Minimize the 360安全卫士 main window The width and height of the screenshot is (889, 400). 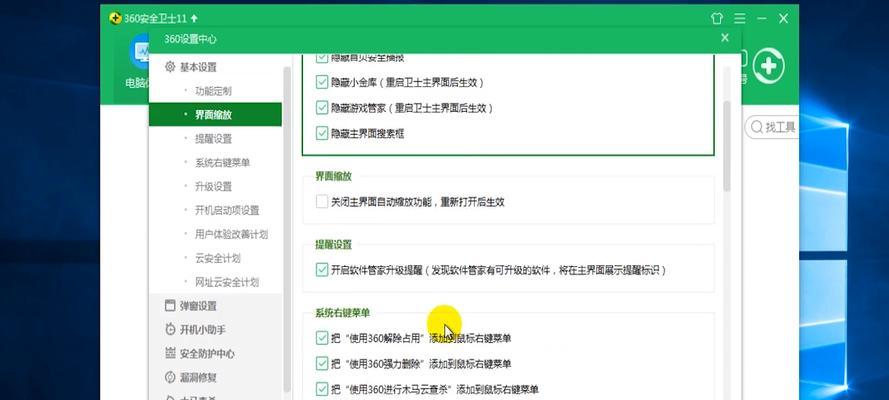pos(761,19)
